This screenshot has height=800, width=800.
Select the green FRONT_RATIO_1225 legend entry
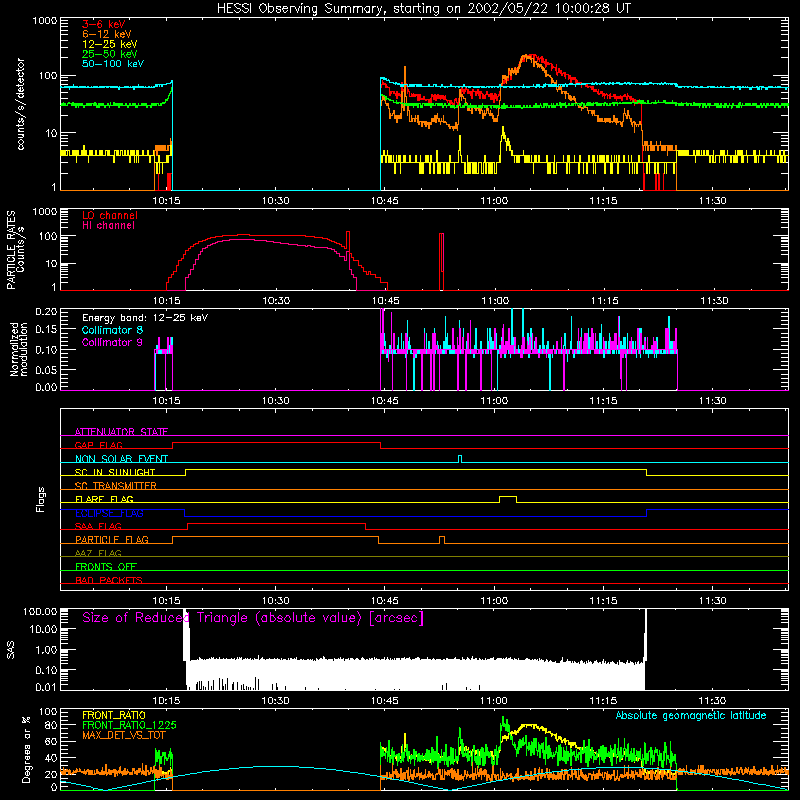(129, 725)
